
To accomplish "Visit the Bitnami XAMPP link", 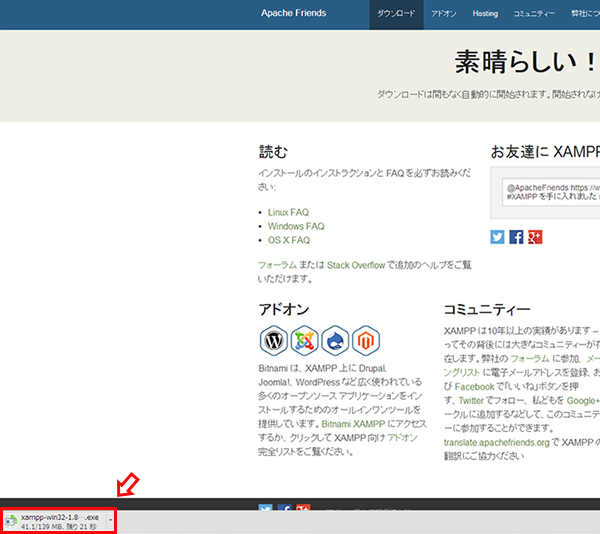I will pos(353,424).
